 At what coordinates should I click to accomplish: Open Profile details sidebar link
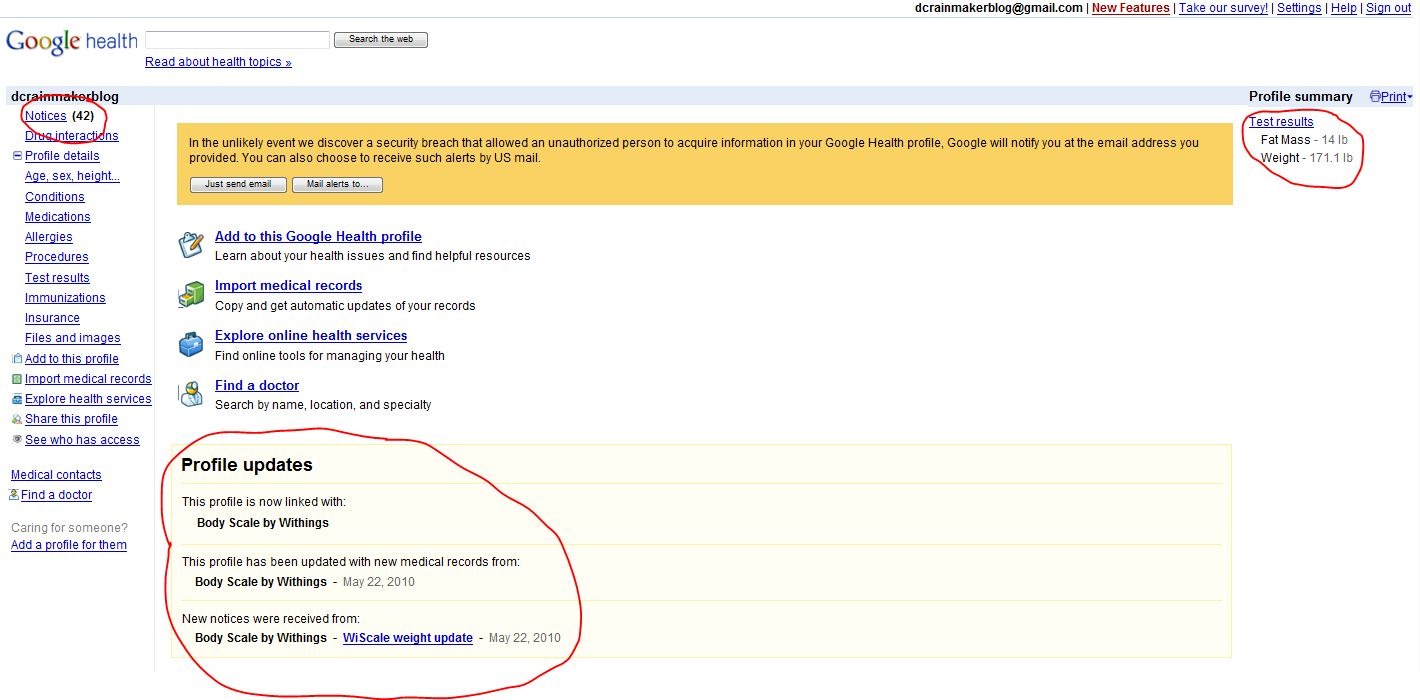(x=62, y=156)
